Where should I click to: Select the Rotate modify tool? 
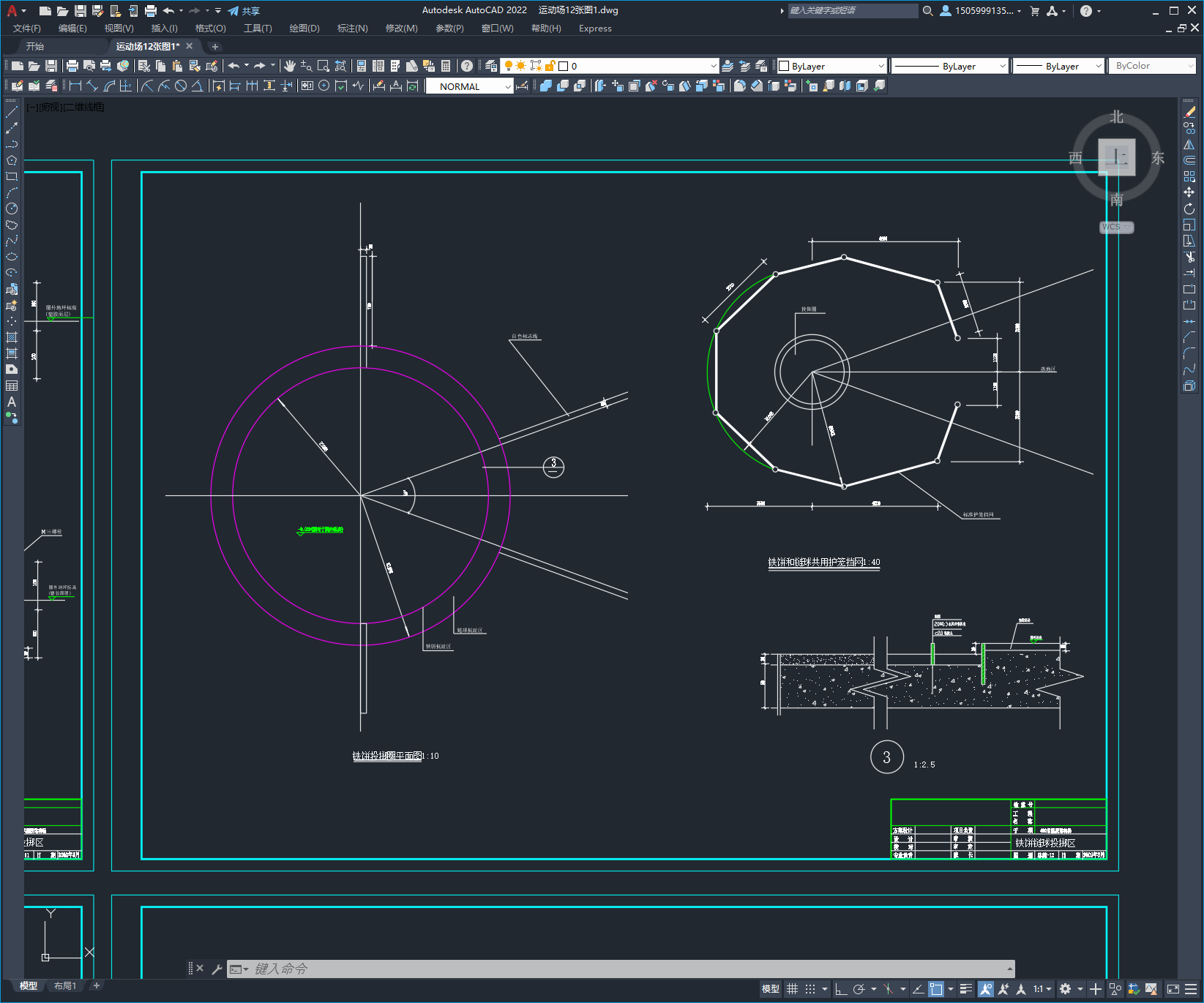[1189, 209]
